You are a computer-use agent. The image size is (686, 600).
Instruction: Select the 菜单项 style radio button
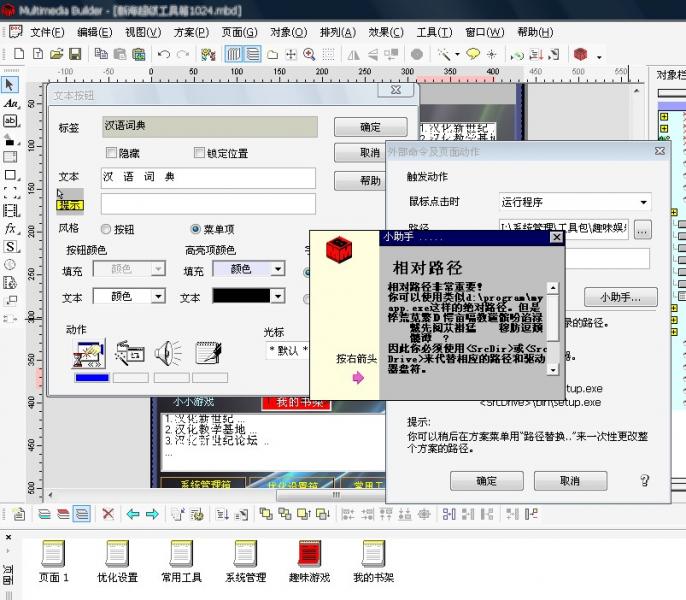click(195, 229)
